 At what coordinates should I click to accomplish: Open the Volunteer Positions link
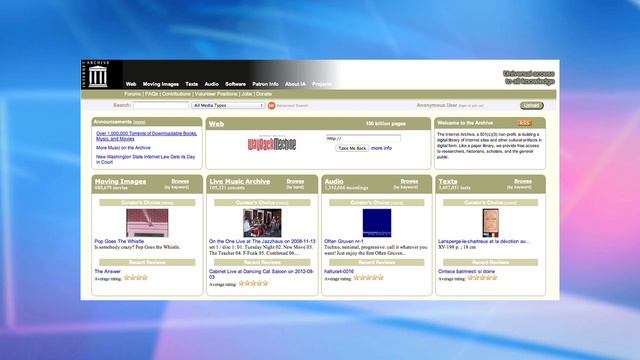click(216, 94)
